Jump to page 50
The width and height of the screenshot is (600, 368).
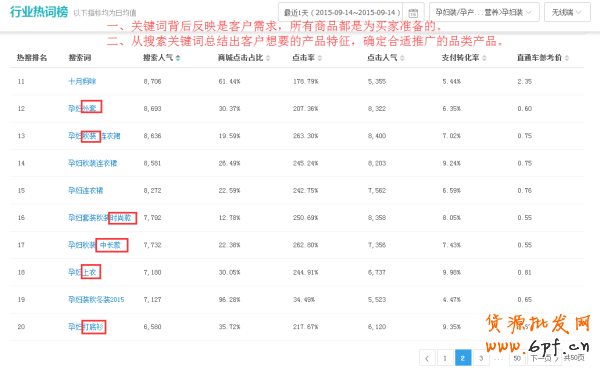pos(517,358)
